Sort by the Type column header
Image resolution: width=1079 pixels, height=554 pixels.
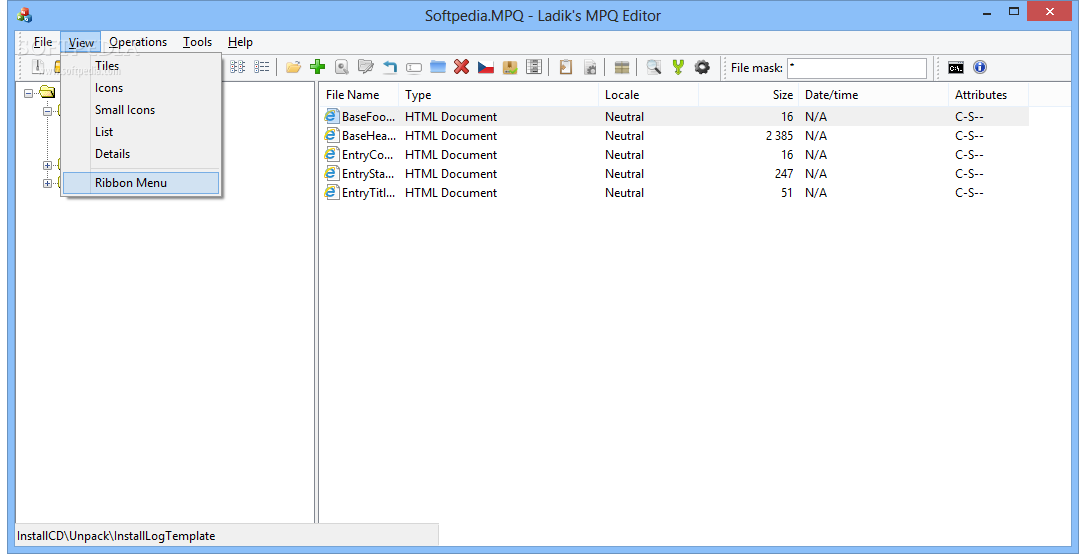[499, 95]
